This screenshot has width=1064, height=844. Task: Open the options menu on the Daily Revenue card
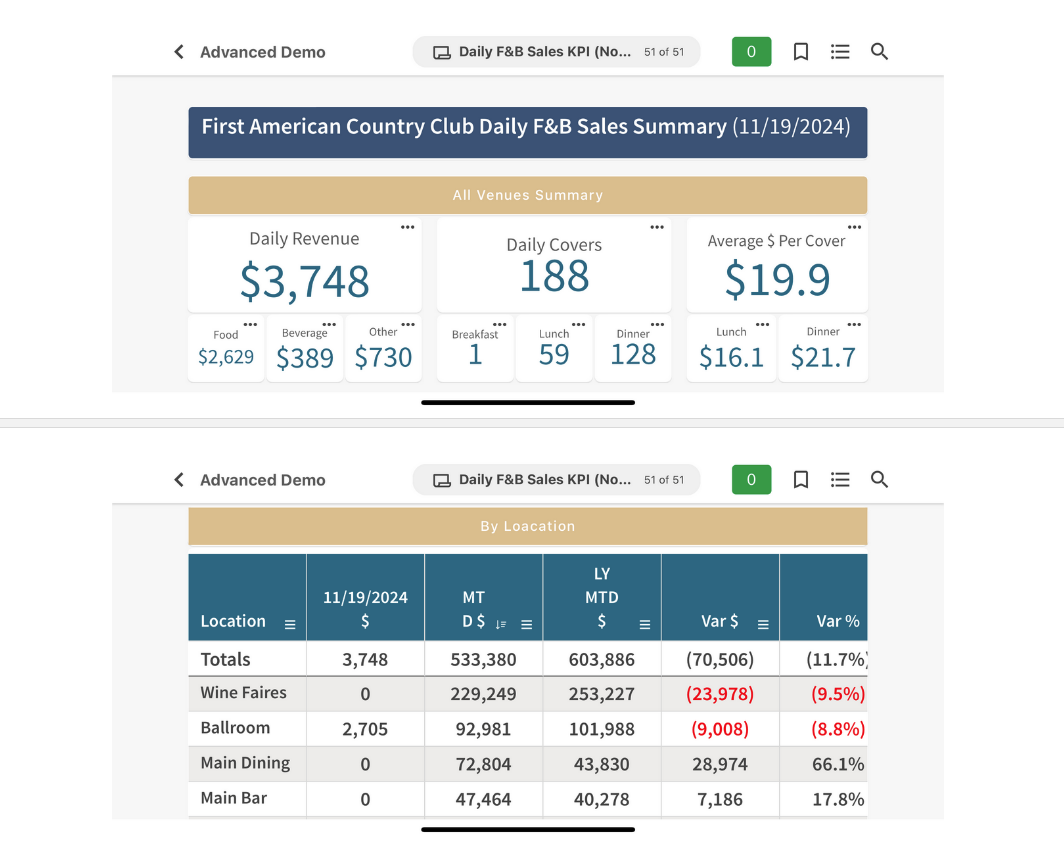408,226
